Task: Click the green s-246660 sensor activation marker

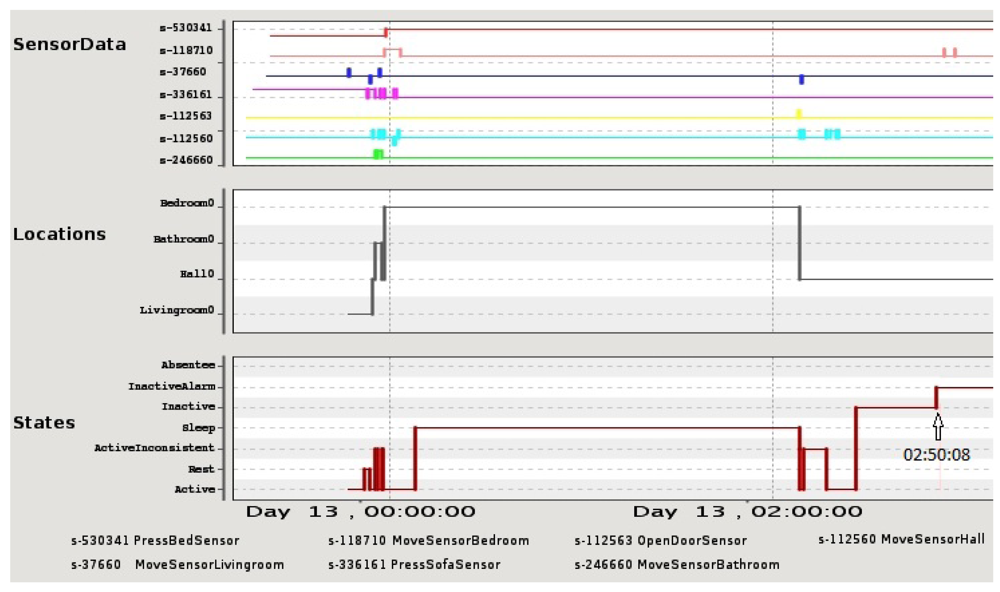Action: (x=378, y=154)
